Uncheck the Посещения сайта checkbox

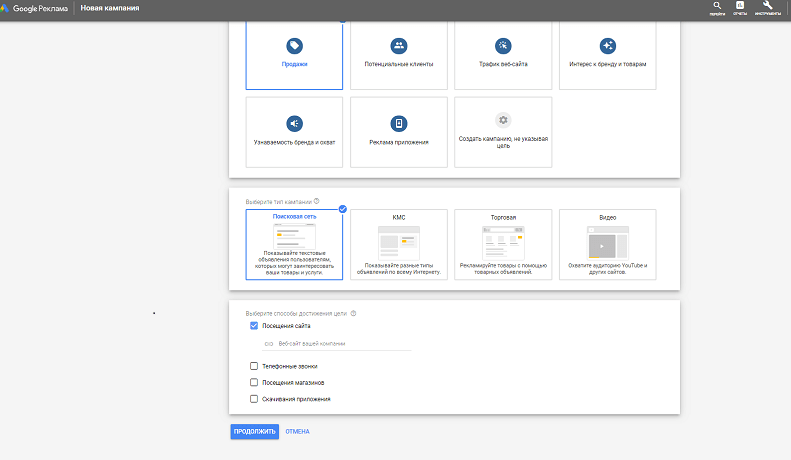point(254,325)
